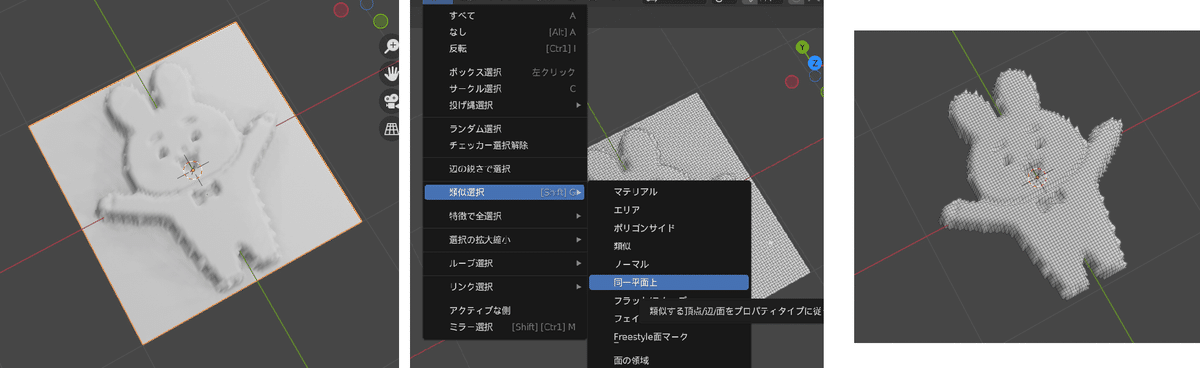Select すべて (All) in the select menu
This screenshot has width=1200, height=368.
pos(505,16)
